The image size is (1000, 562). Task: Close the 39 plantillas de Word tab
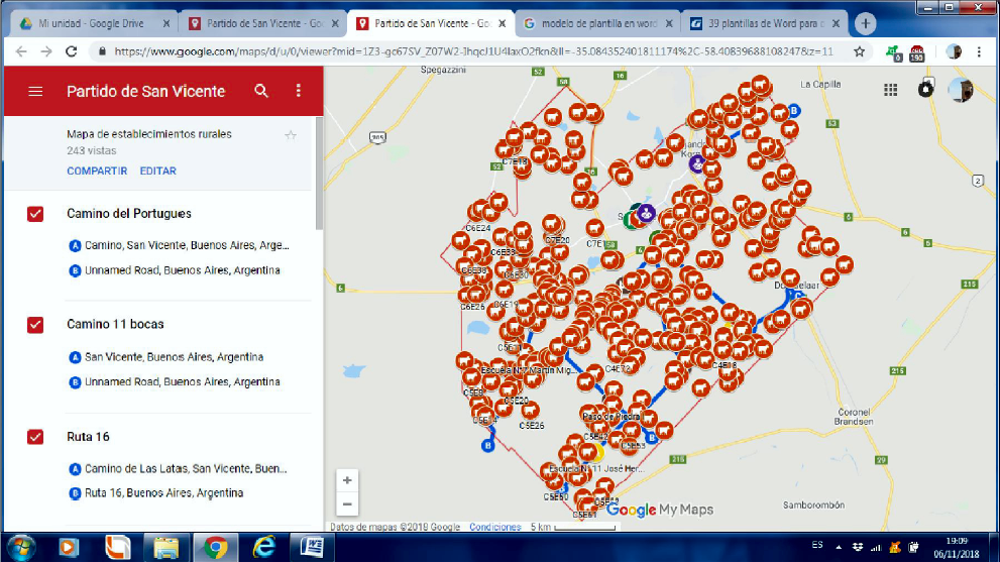[x=835, y=24]
